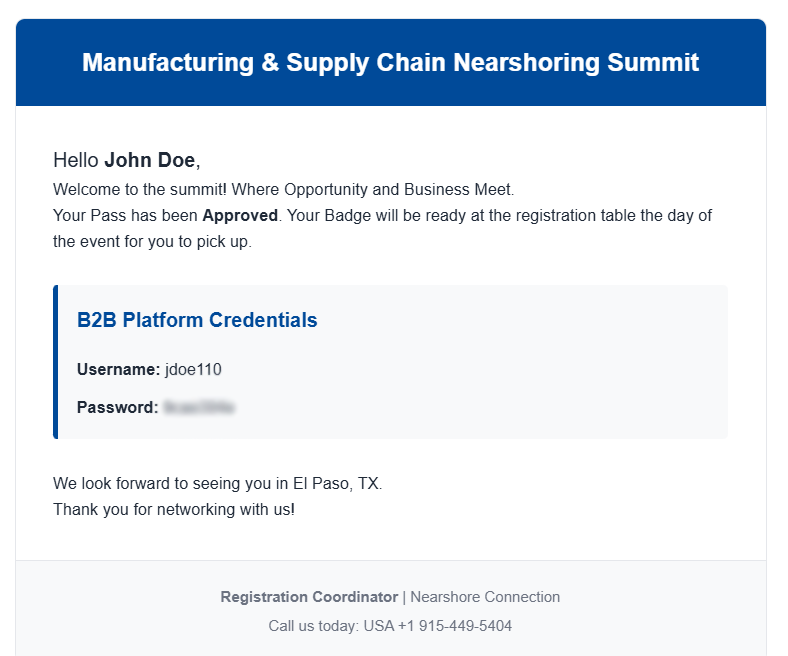The image size is (788, 656).
Task: Click the Registration Coordinator footer text
Action: pos(309,597)
